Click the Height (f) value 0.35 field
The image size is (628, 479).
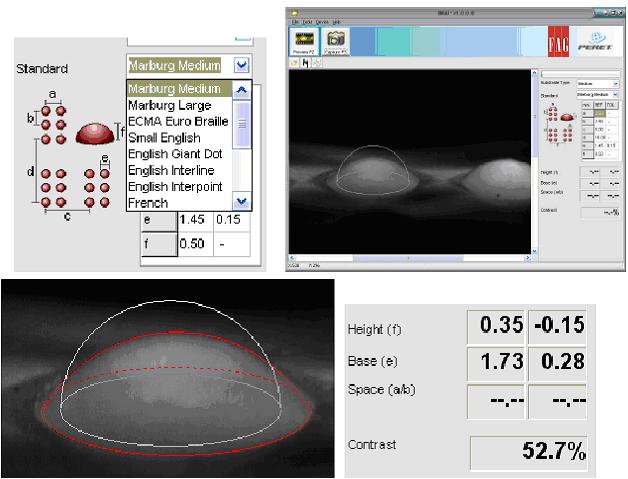pos(495,325)
